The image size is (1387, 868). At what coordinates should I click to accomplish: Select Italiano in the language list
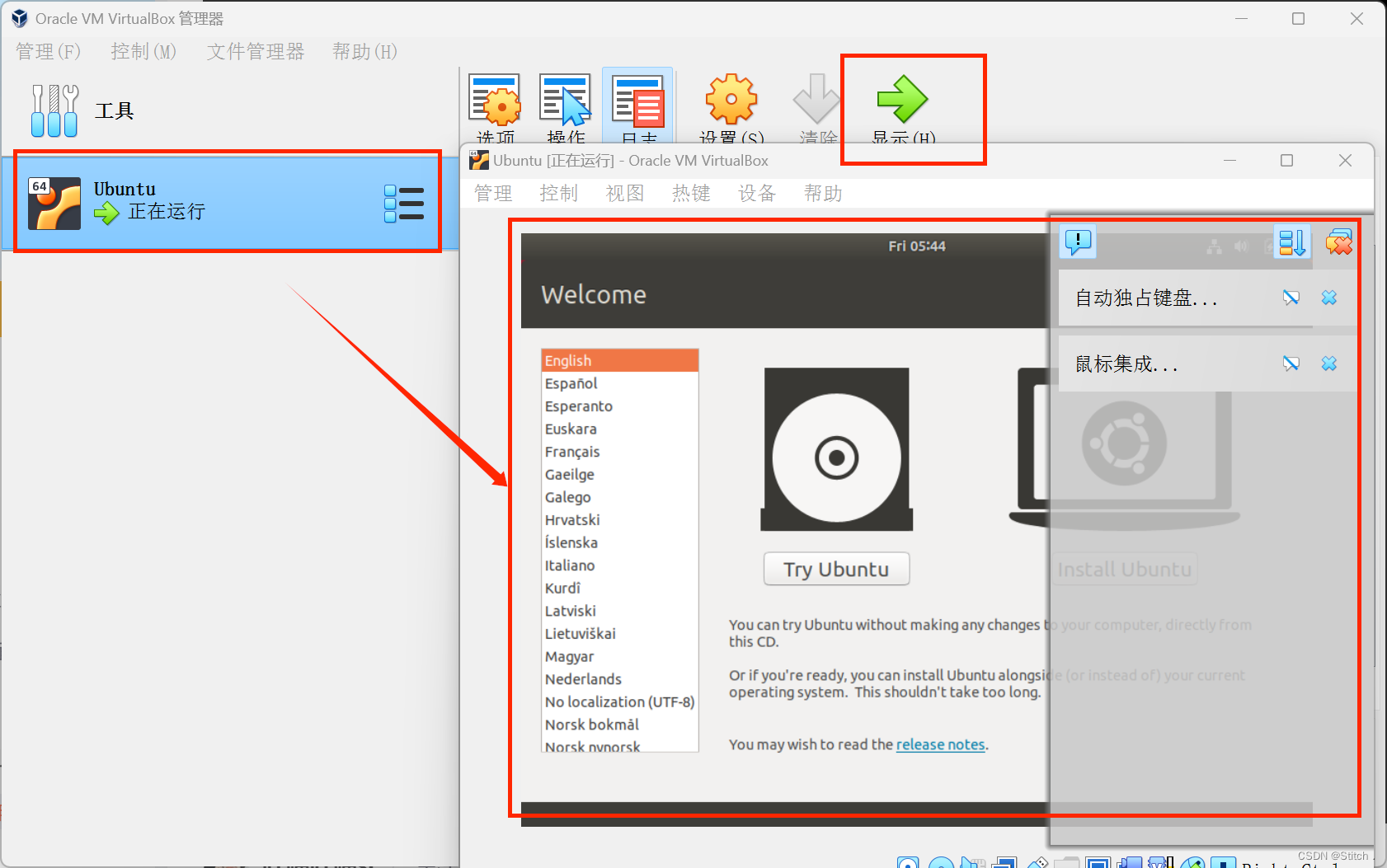(x=620, y=565)
